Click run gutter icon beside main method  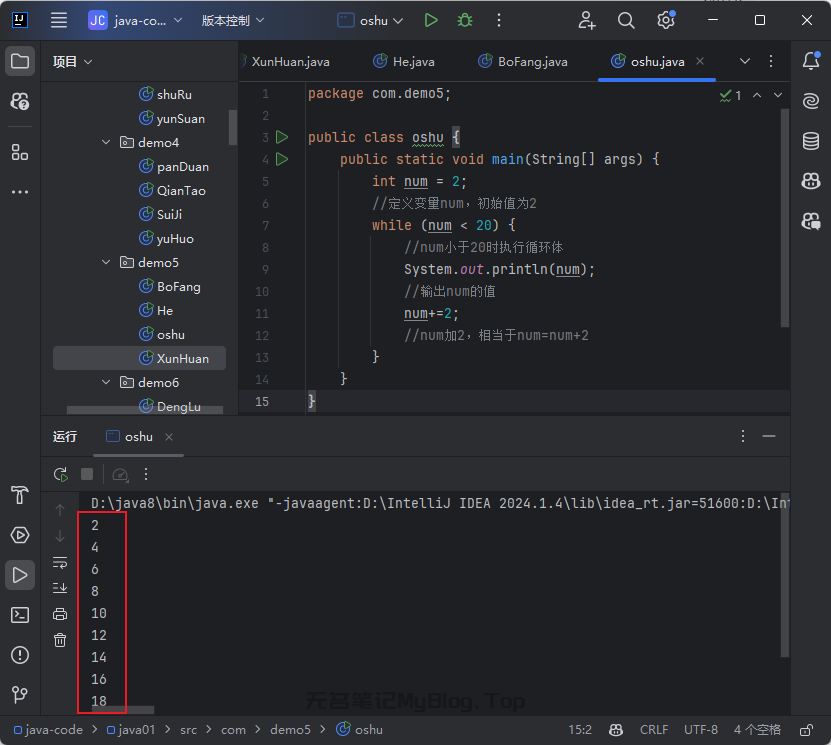[282, 159]
